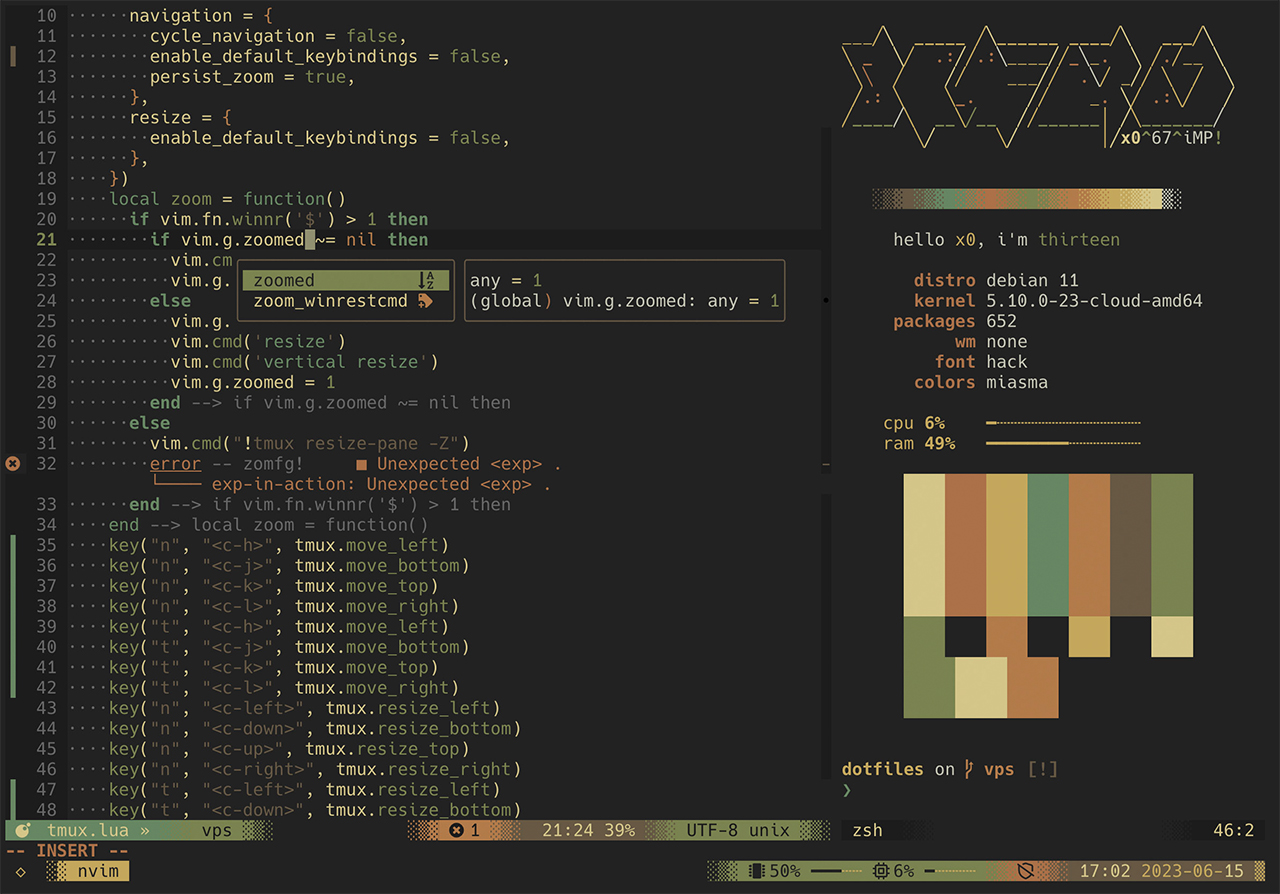Click the 39% scroll percentage in statusline

pyautogui.click(x=619, y=830)
